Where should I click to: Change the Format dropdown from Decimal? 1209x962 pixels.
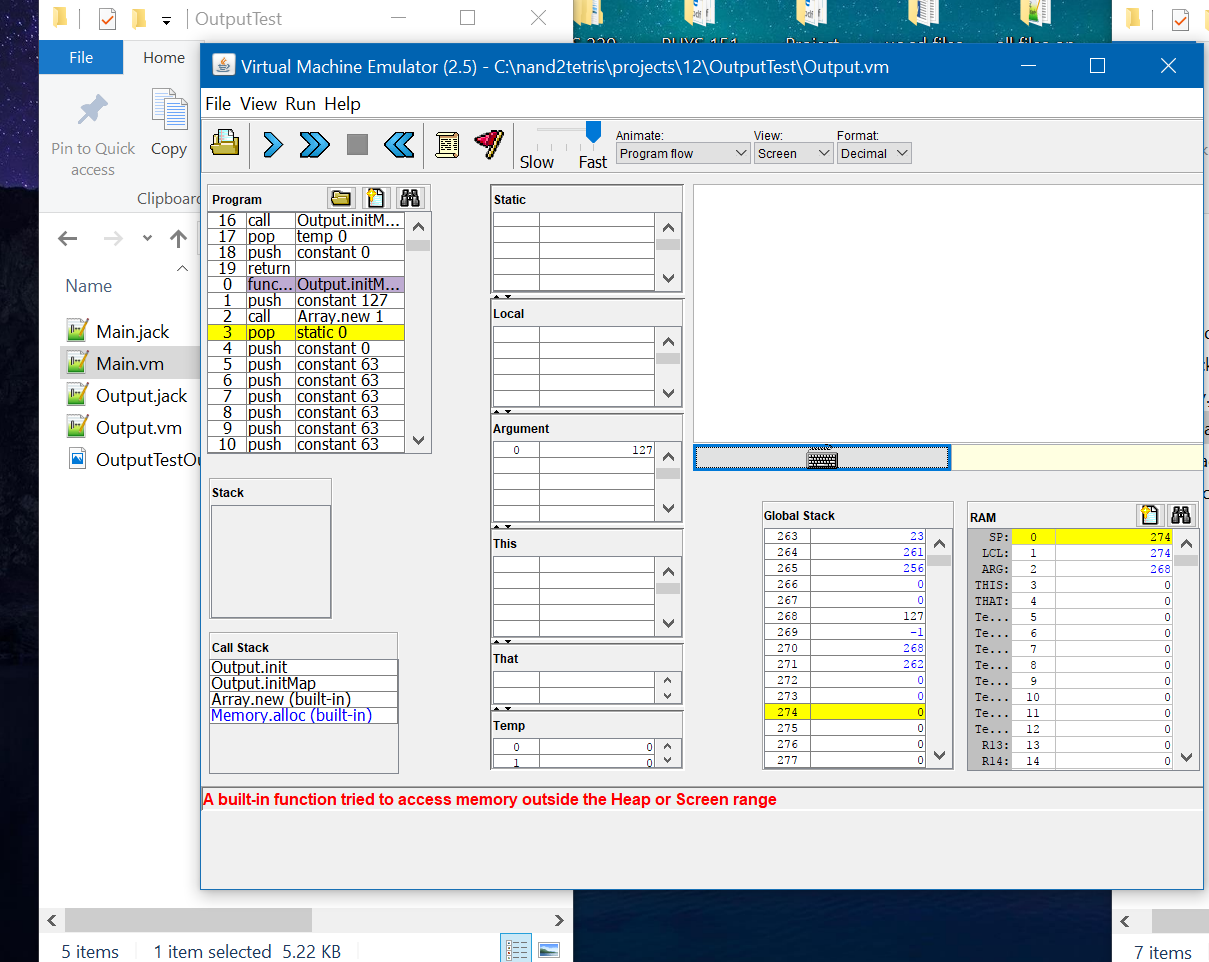874,153
